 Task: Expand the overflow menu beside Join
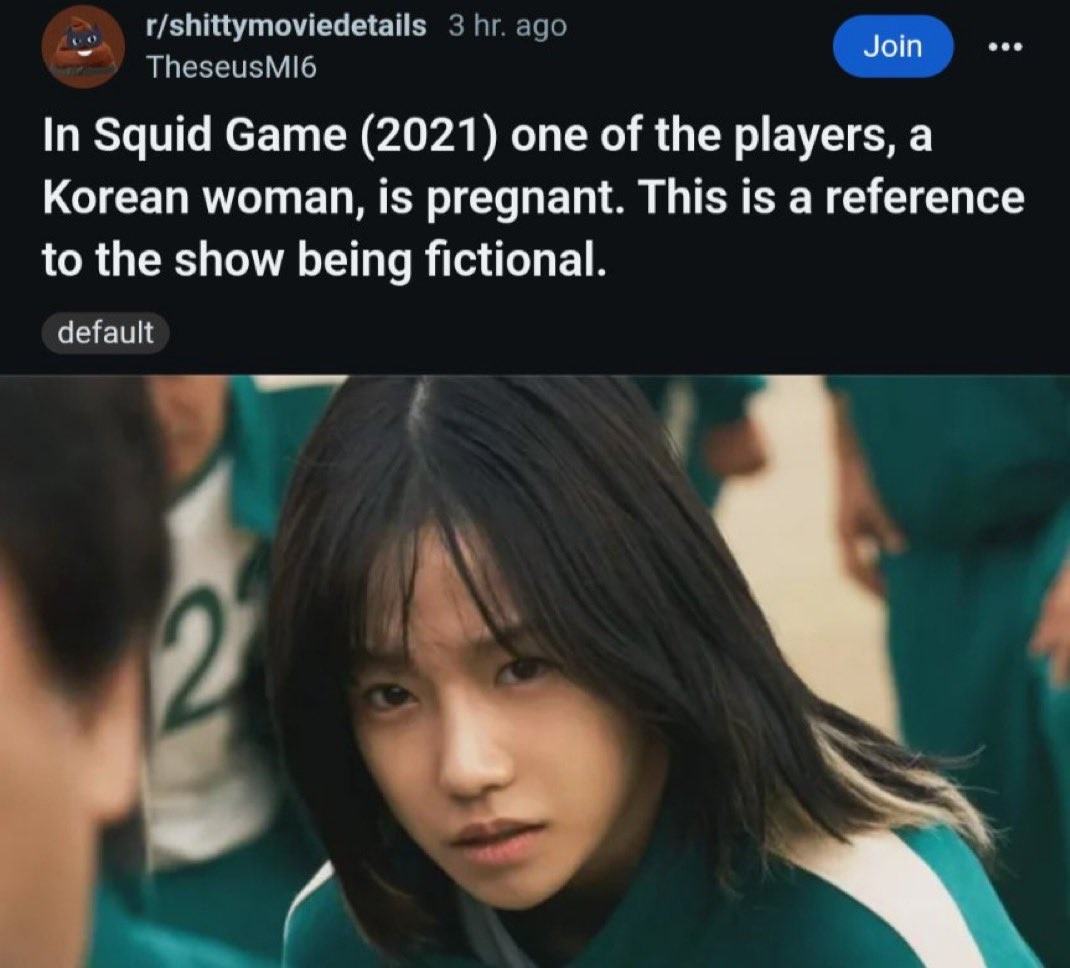click(1005, 47)
